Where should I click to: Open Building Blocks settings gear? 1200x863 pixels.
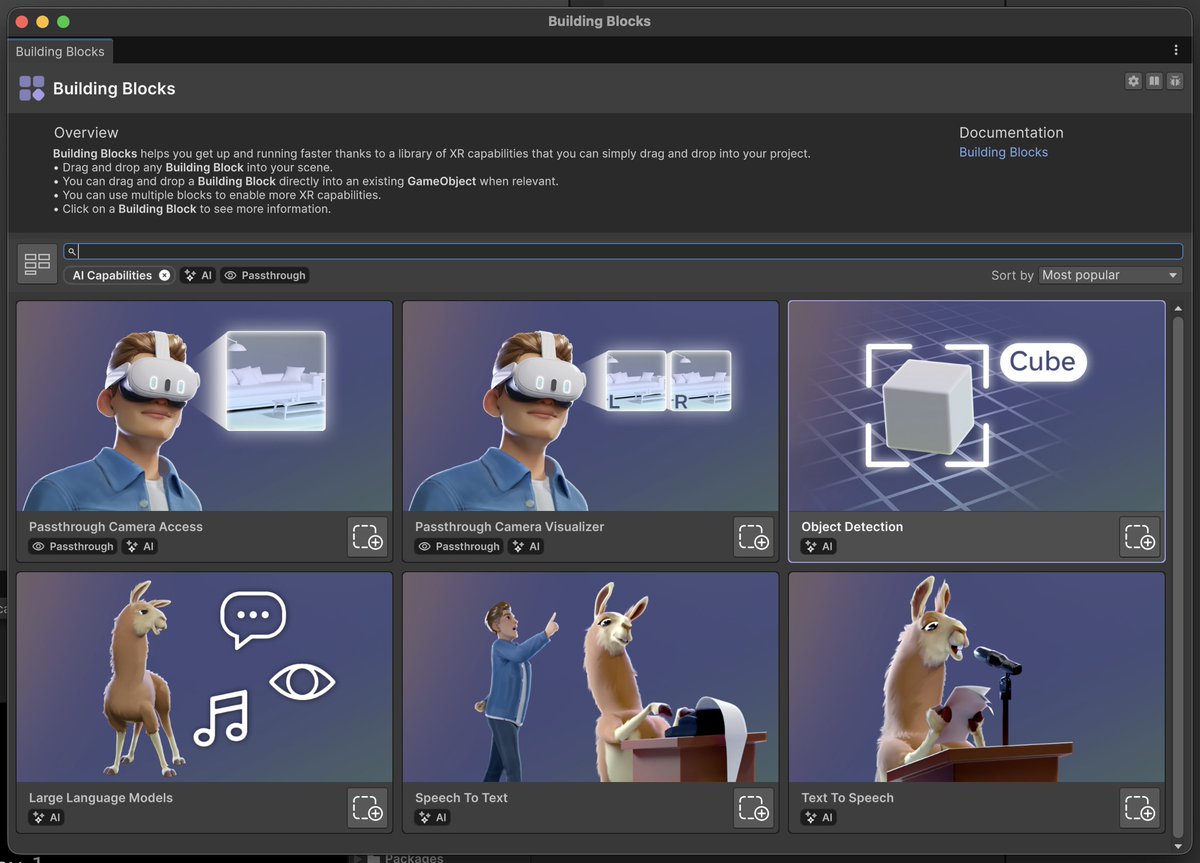point(1133,81)
